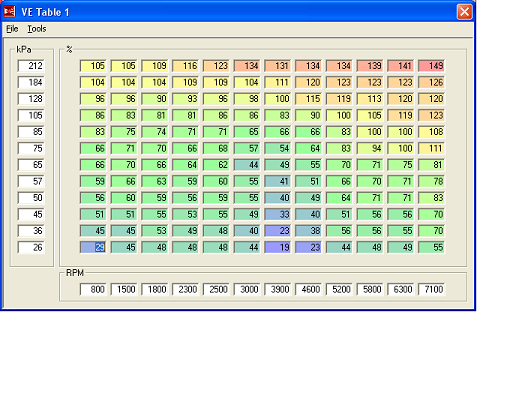The width and height of the screenshot is (528, 396).
Task: Select VE cell at 105 kPa, 5800 RPM
Action: (370, 115)
